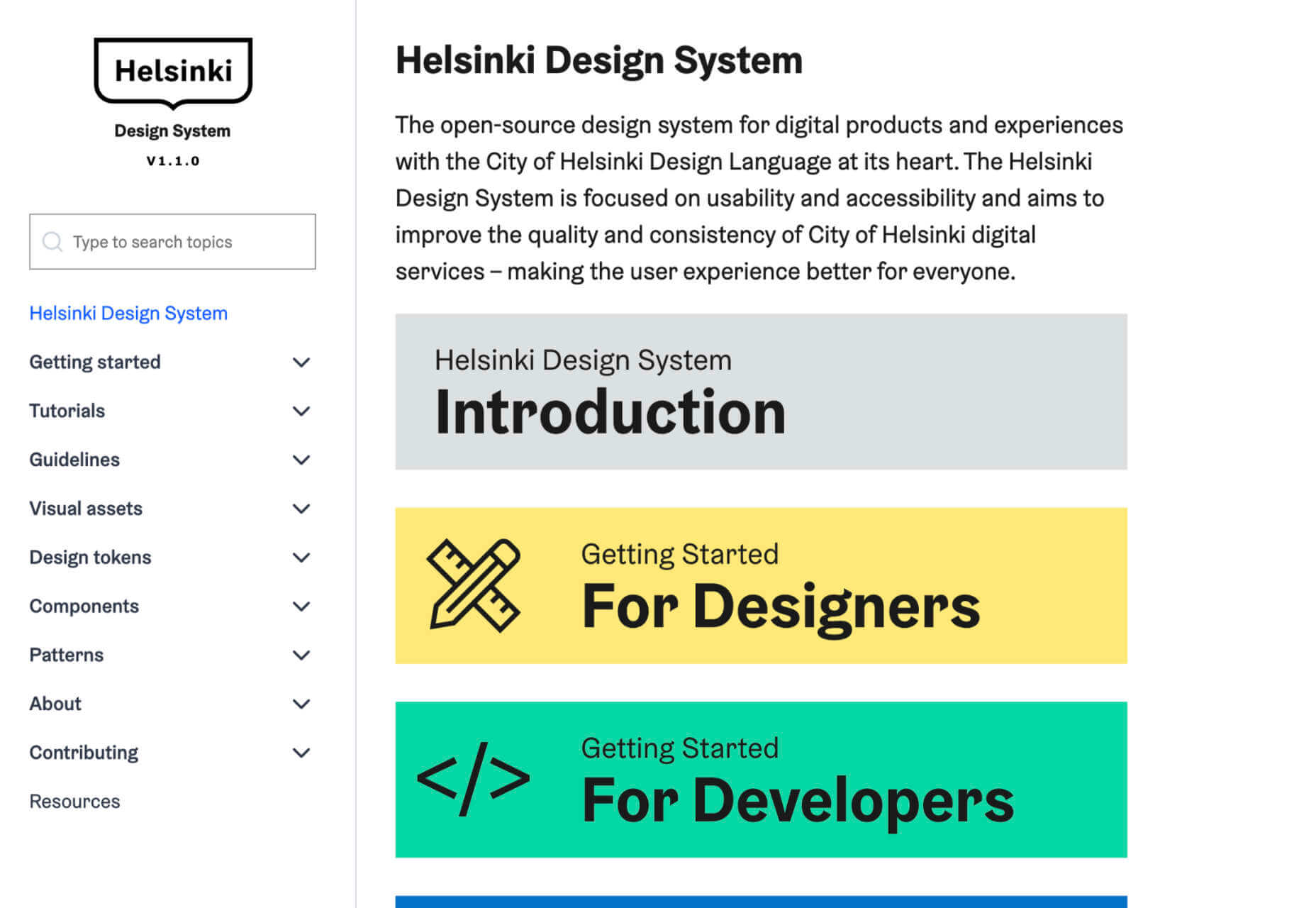Image resolution: width=1316 pixels, height=908 pixels.
Task: Click the V1.1.0 version text
Action: click(x=173, y=161)
